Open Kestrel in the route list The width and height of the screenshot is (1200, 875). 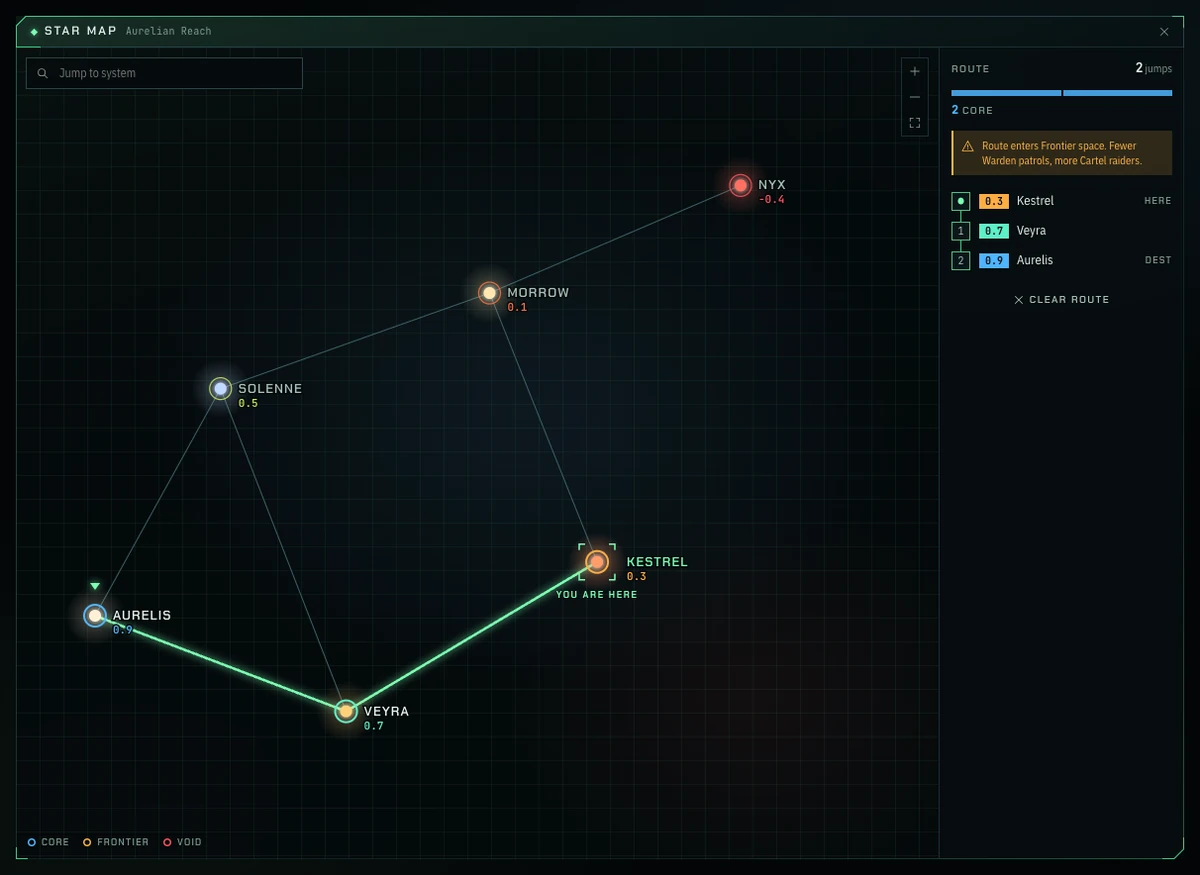[x=1062, y=201]
